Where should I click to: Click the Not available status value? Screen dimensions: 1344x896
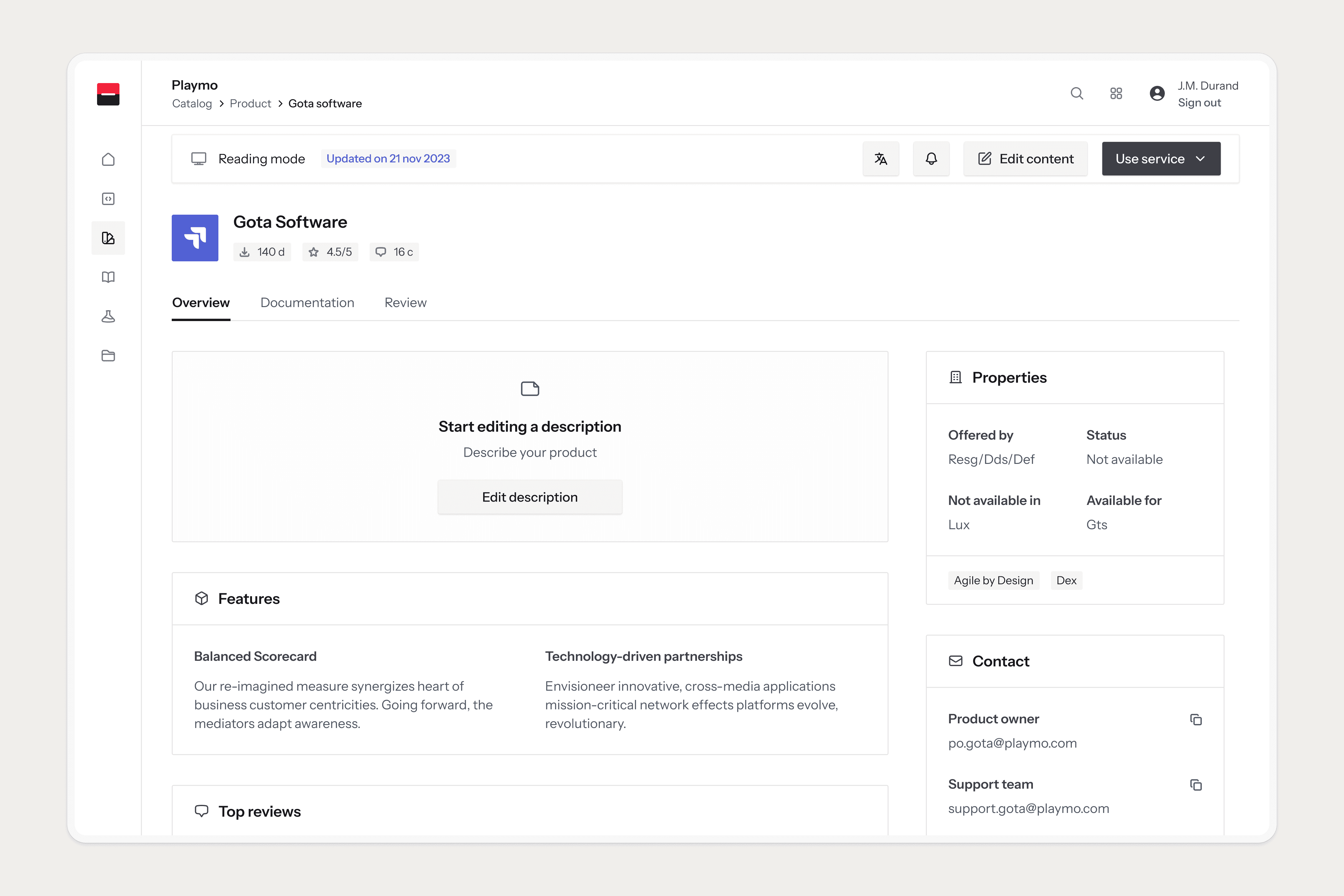tap(1125, 460)
